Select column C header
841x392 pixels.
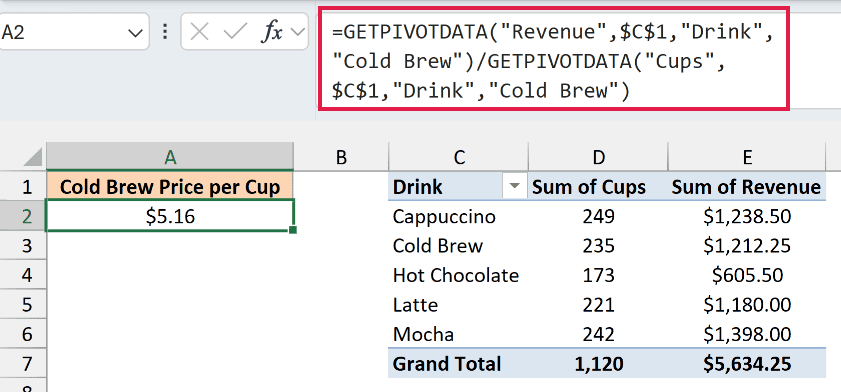(x=458, y=157)
